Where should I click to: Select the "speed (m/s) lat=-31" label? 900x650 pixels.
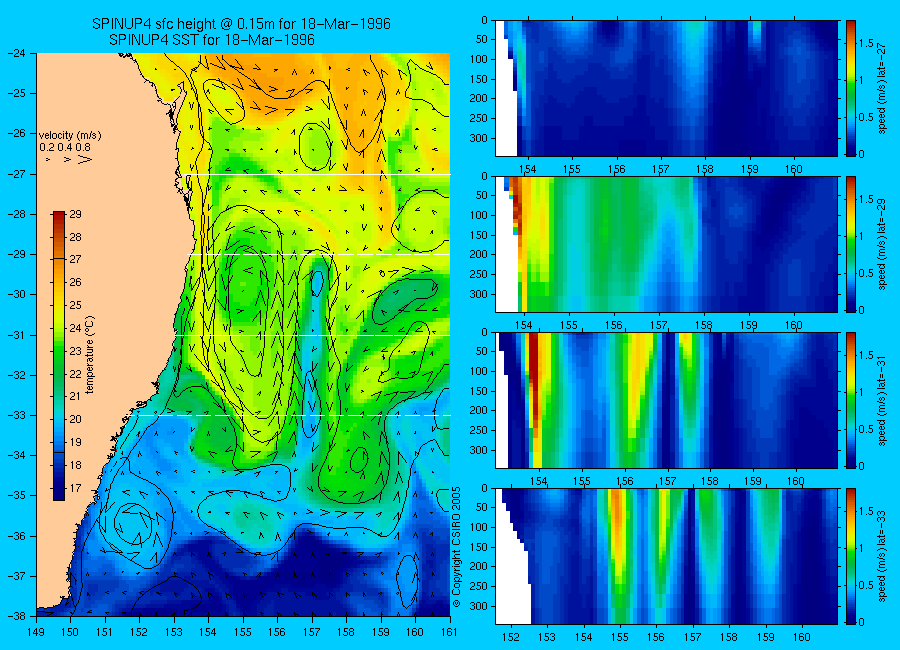click(883, 401)
